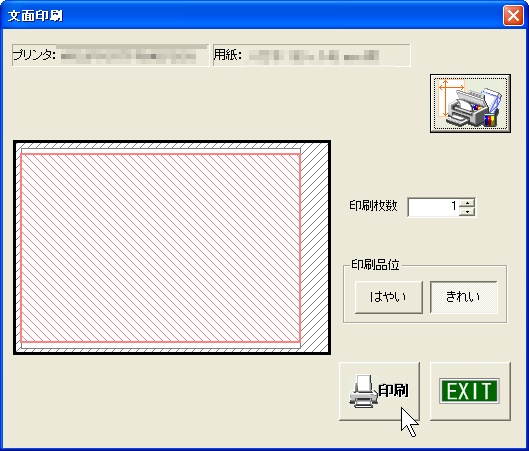
Task: Select はやい print quality
Action: click(x=389, y=297)
